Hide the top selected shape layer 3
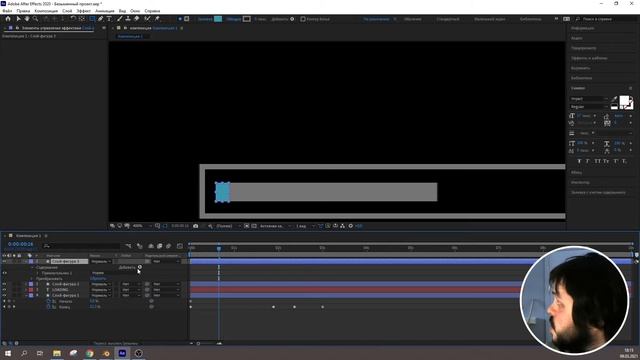 point(4,261)
